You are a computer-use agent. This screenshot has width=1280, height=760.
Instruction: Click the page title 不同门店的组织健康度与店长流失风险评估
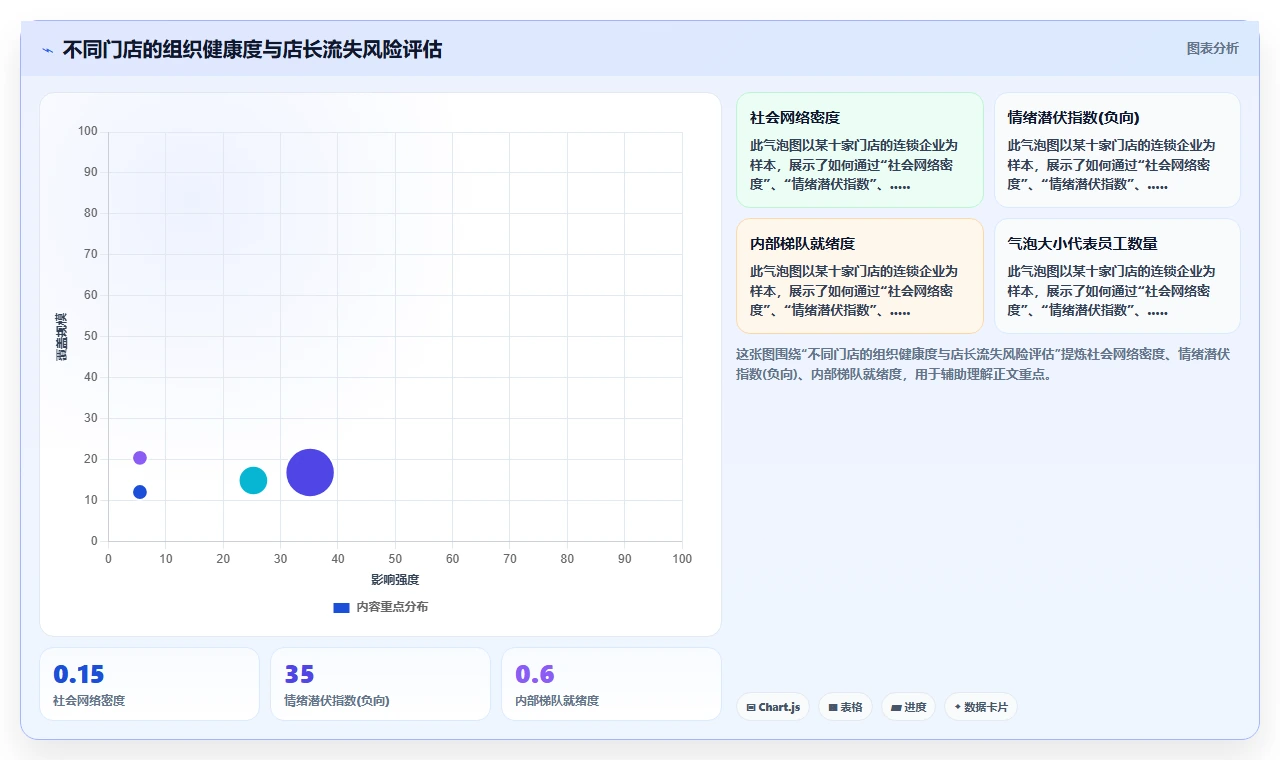(252, 49)
